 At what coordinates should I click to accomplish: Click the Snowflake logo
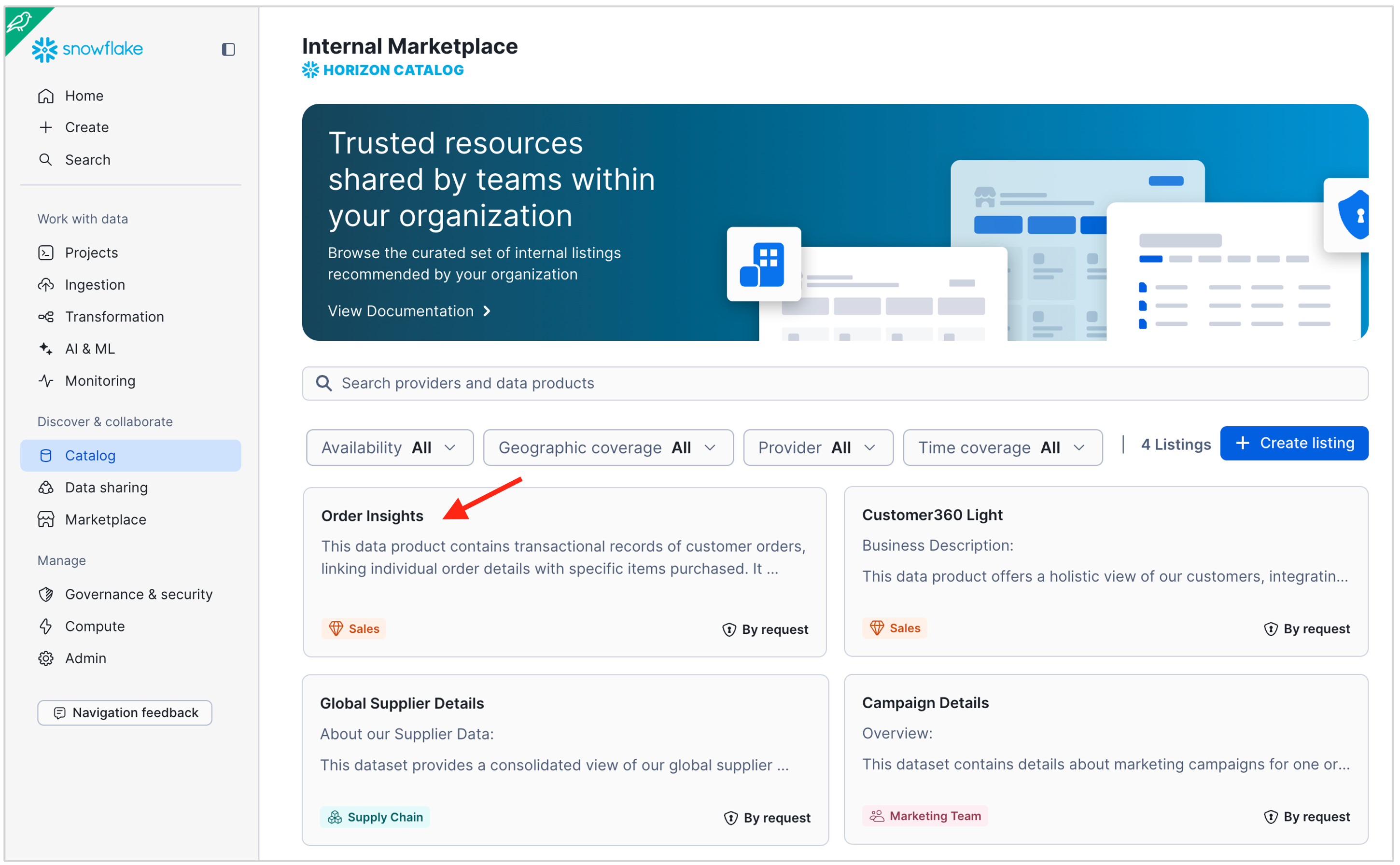(x=87, y=49)
